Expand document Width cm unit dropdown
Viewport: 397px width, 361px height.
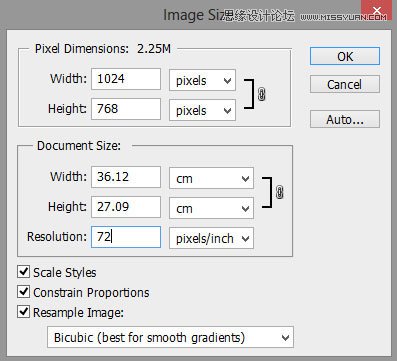tap(211, 178)
